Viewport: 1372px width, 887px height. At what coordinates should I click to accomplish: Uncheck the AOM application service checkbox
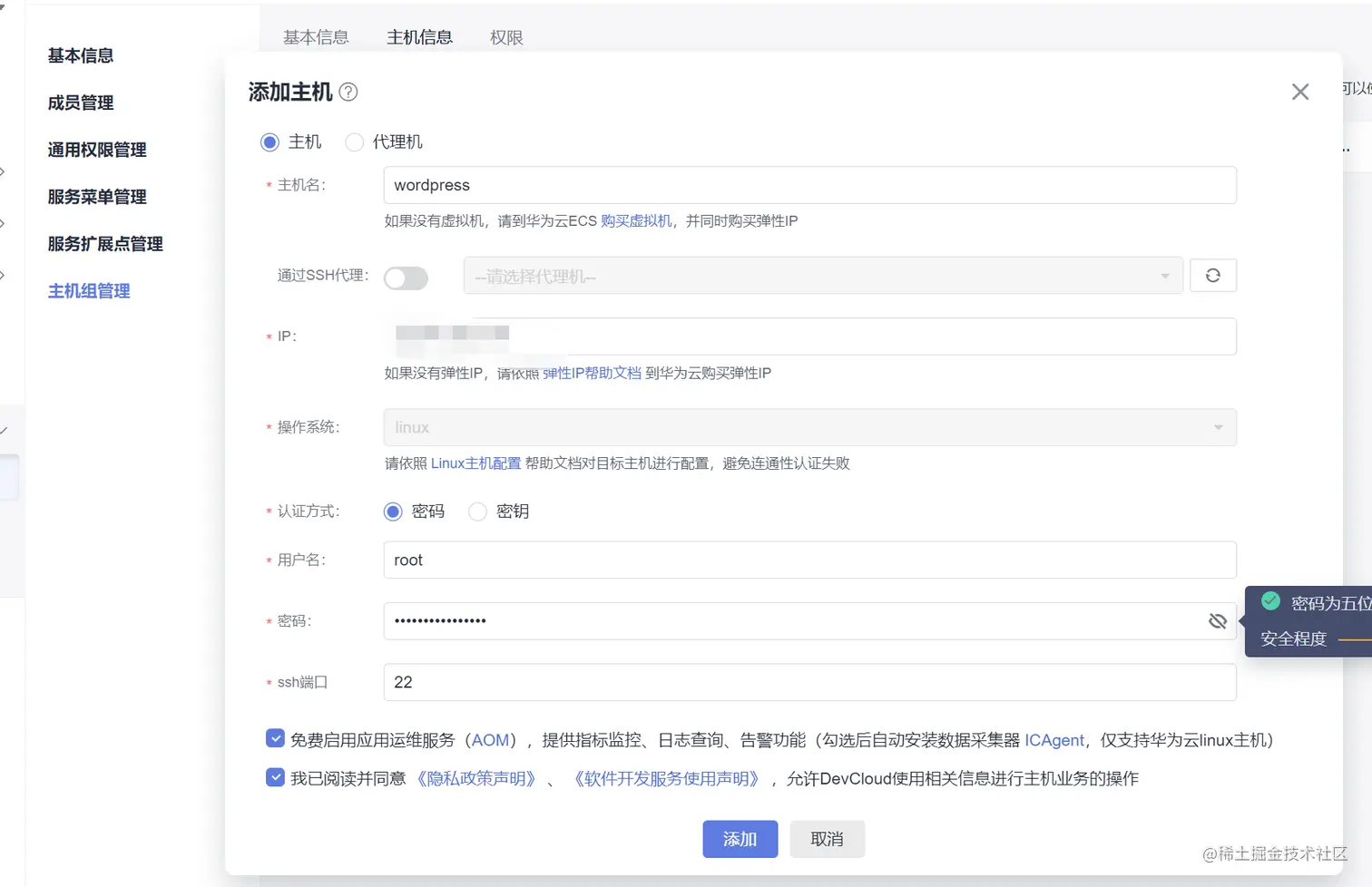point(275,738)
